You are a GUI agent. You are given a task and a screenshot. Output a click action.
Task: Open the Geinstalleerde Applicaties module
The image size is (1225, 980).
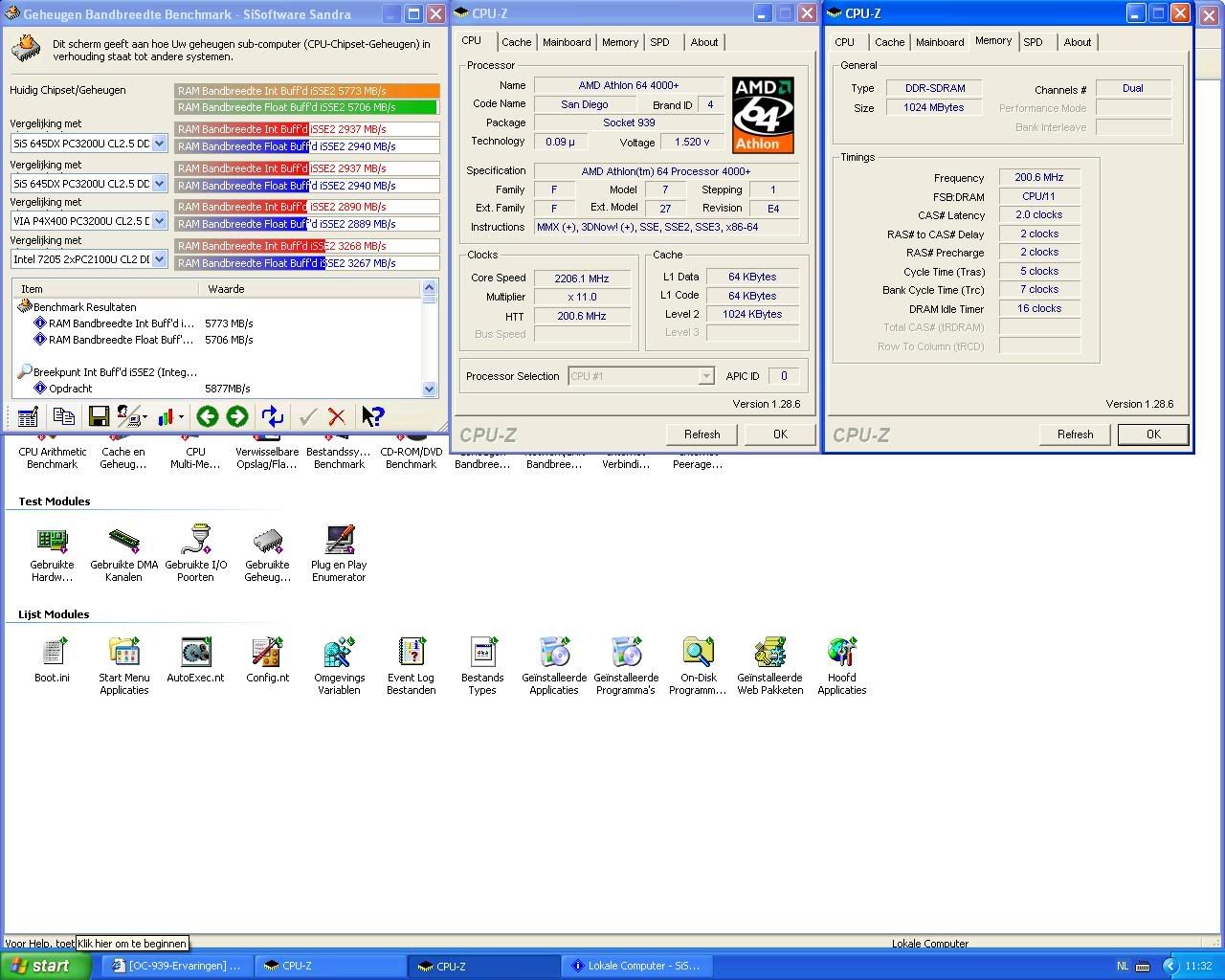click(x=554, y=666)
